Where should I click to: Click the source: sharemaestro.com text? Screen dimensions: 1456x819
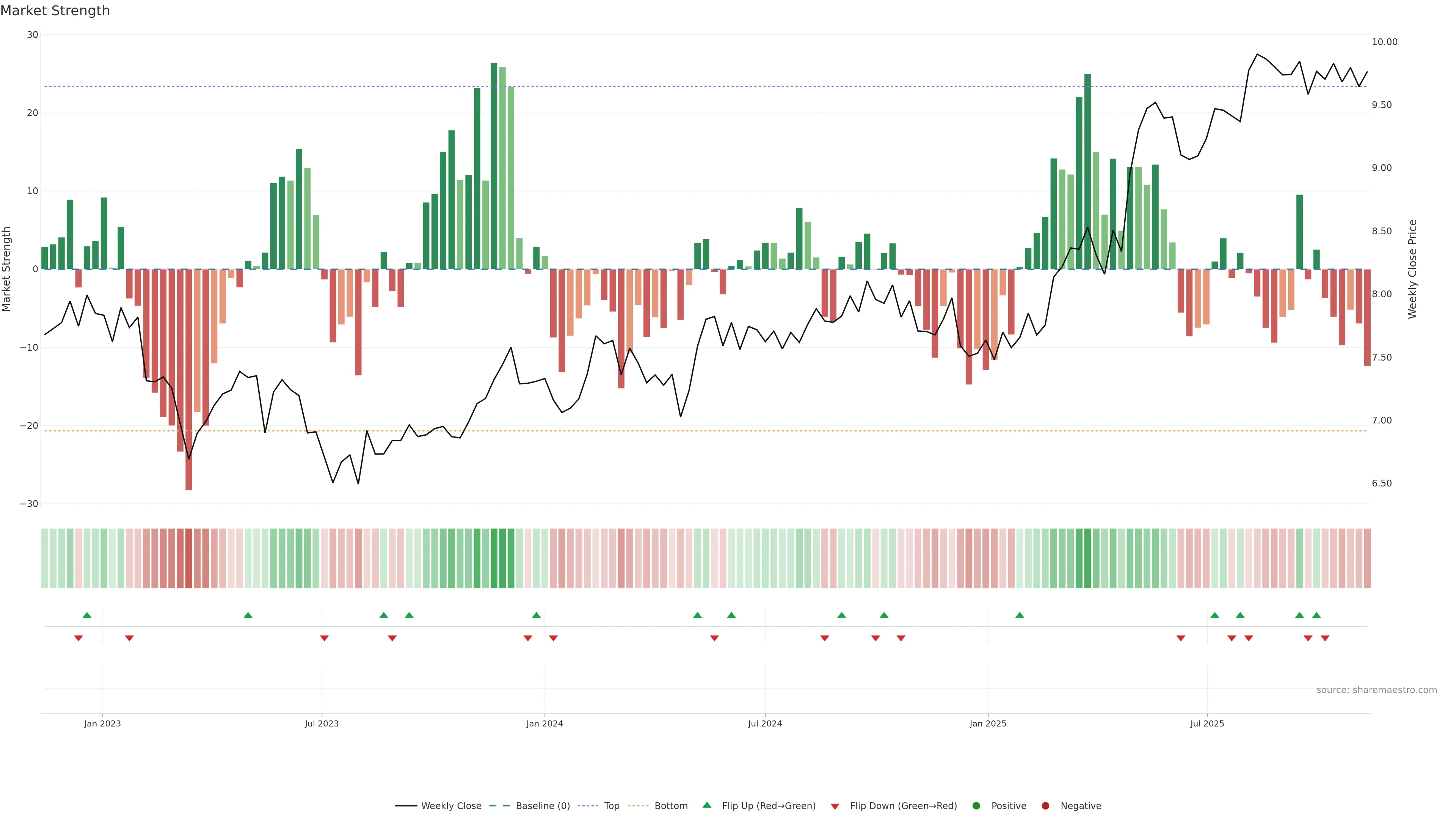click(x=1376, y=690)
